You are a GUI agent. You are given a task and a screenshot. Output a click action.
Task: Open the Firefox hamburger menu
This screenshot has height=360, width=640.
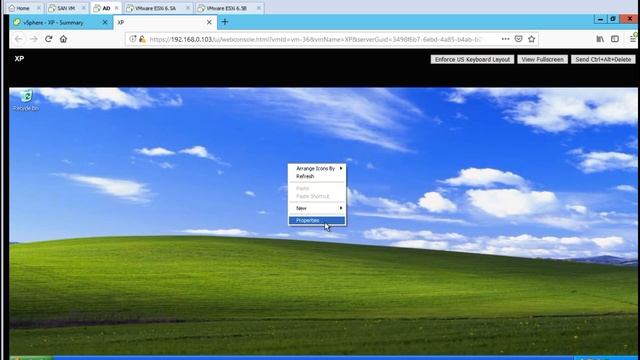click(x=632, y=39)
